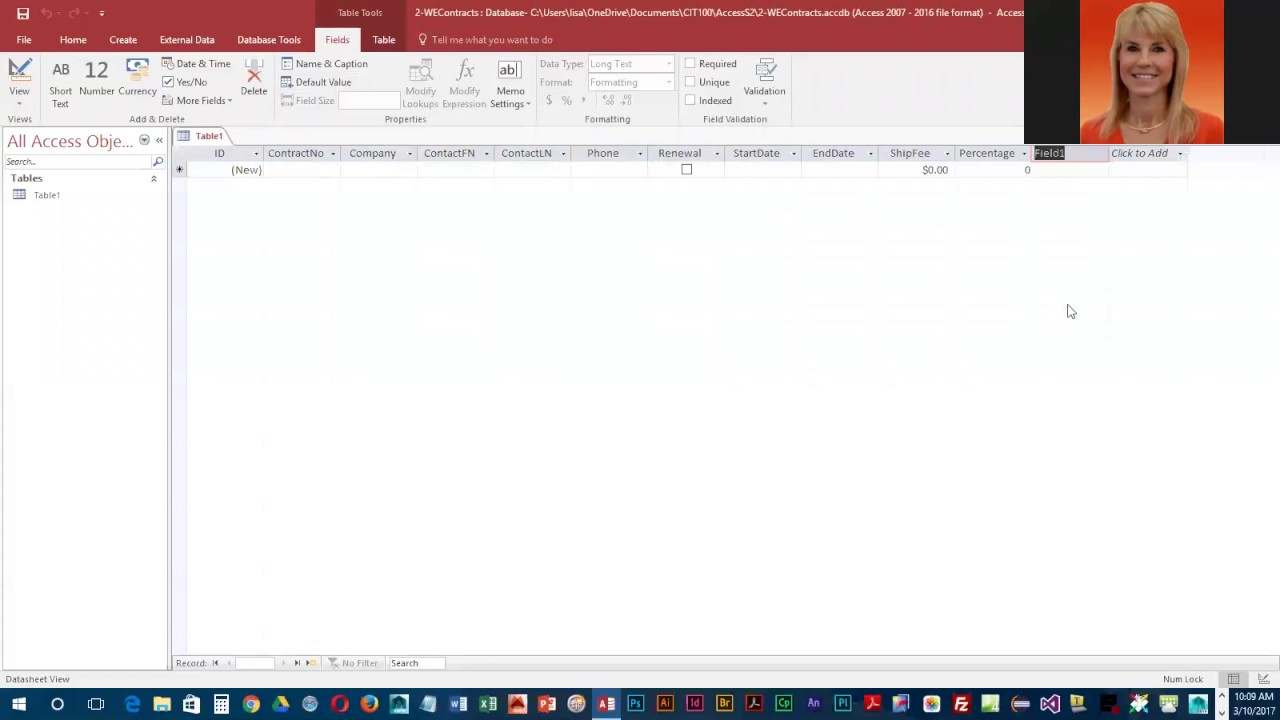Enable the Required checkbox
This screenshot has width=1280, height=720.
pos(690,64)
